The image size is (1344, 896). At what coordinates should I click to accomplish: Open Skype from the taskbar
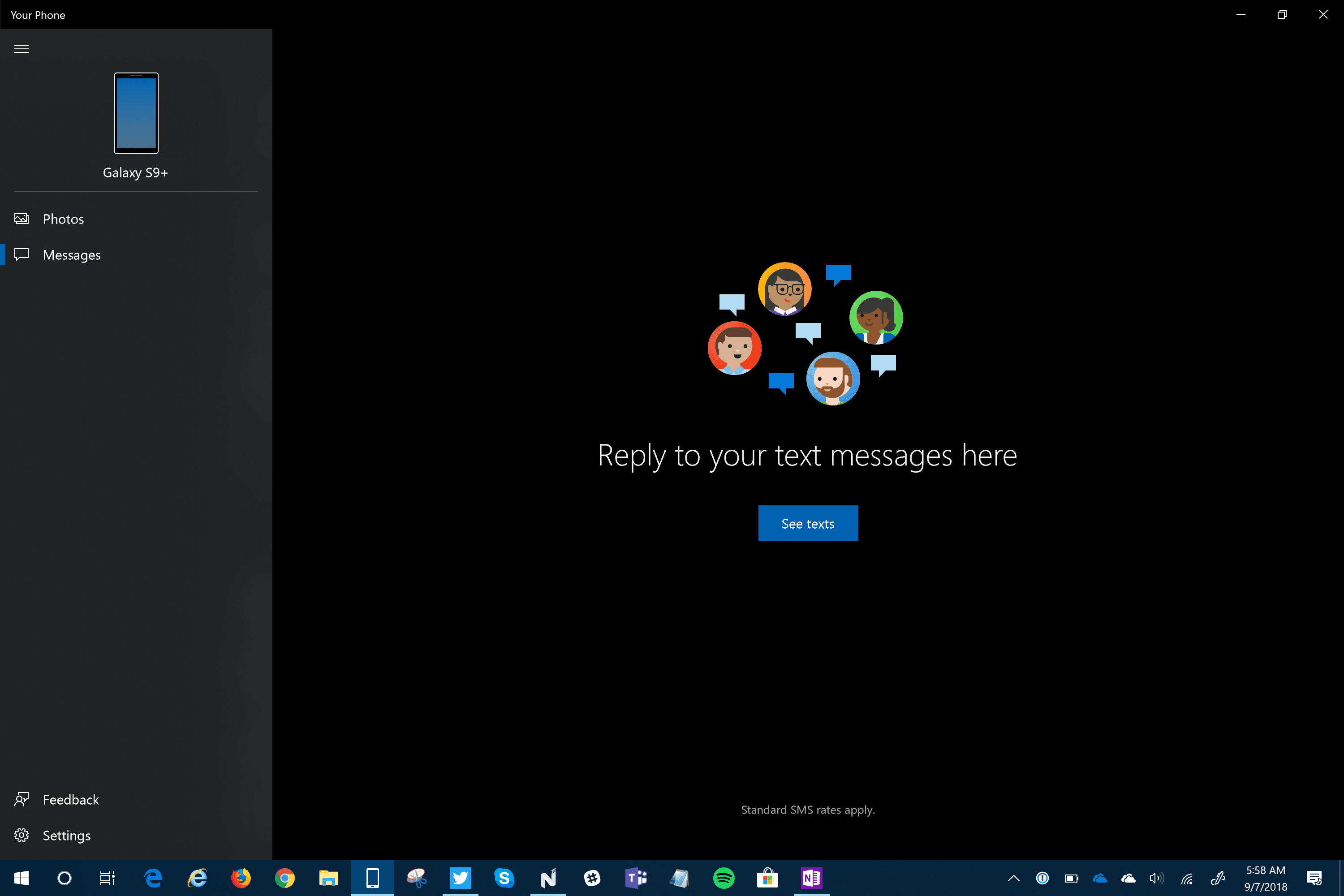504,878
